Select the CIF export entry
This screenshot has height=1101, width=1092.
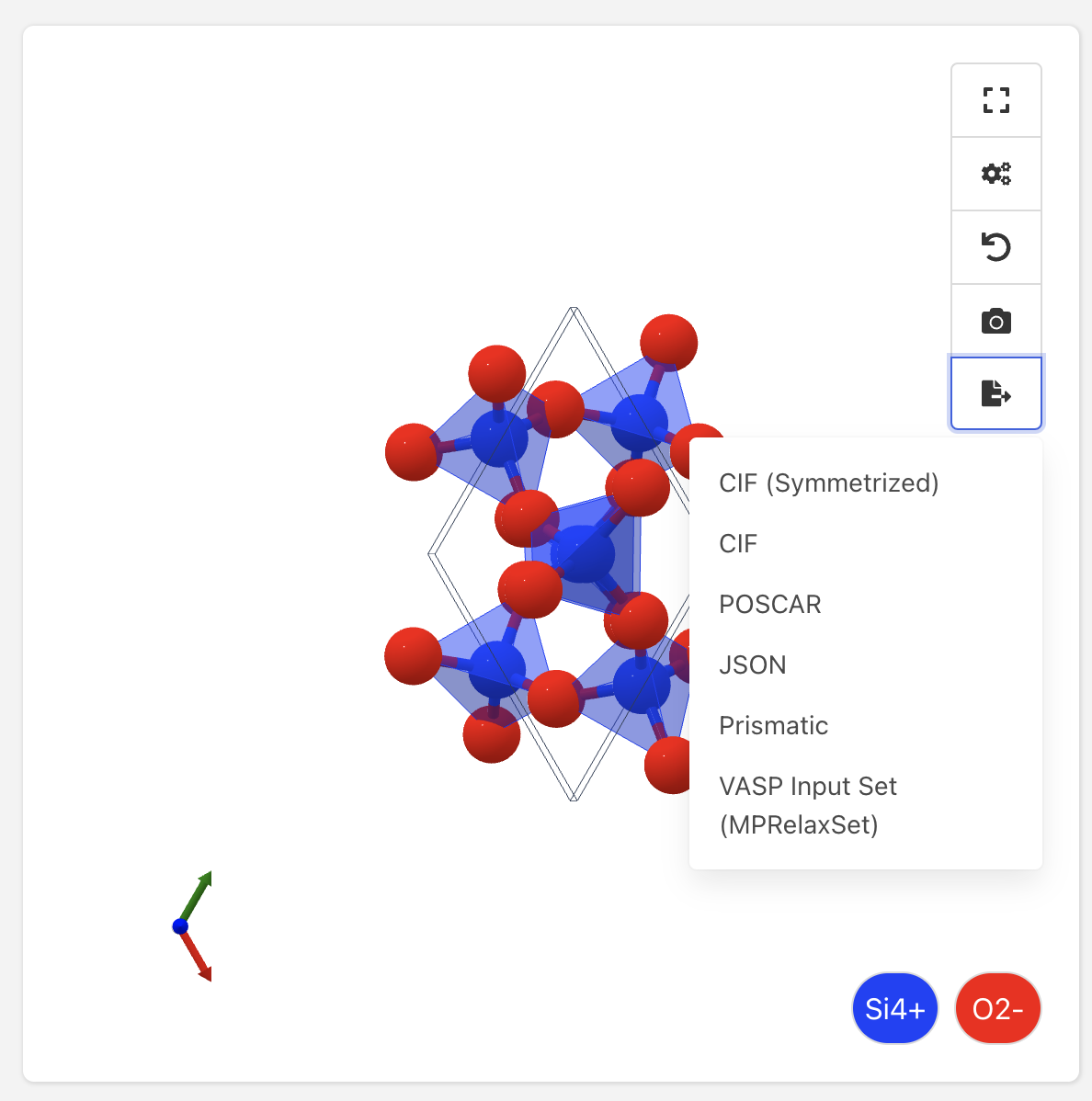(738, 543)
